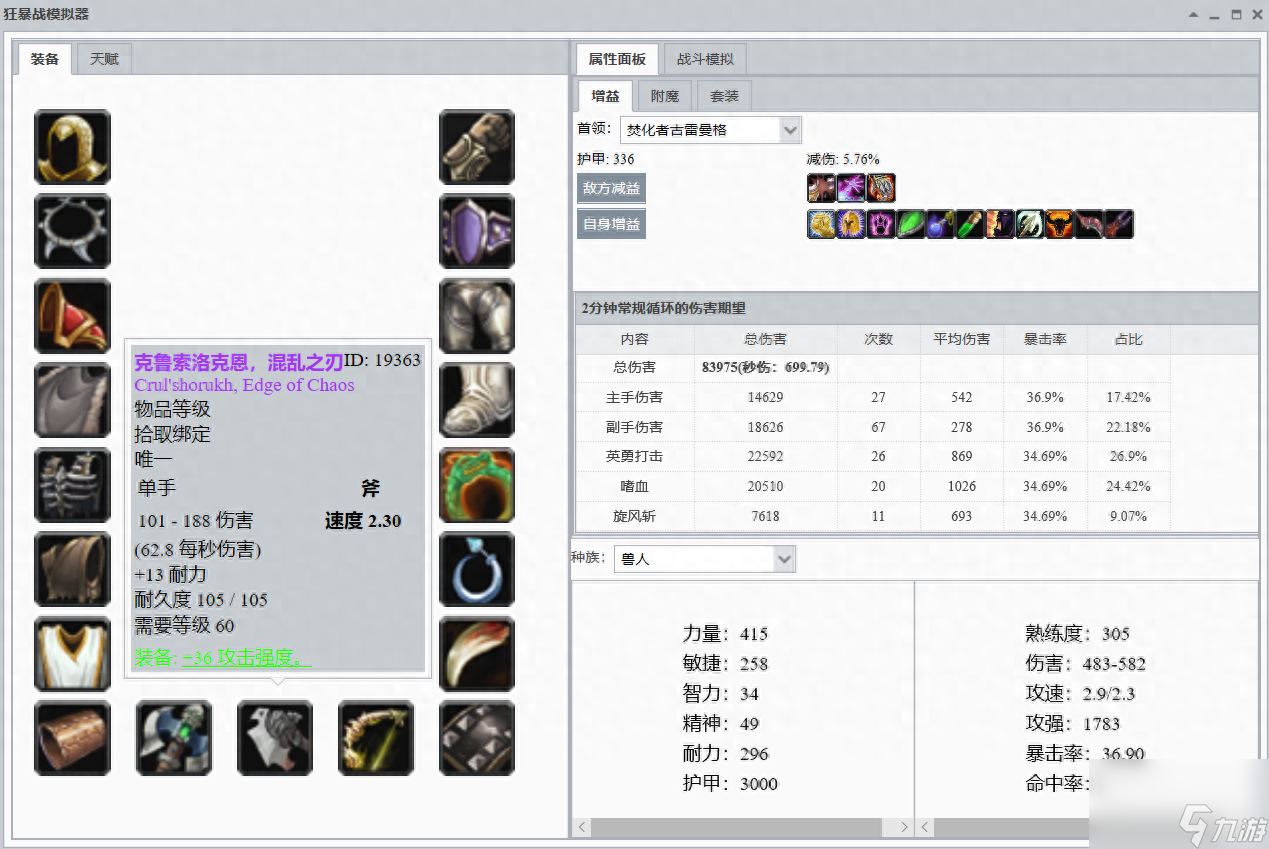Click the silver plate leggings icon
1269x849 pixels.
tap(477, 316)
